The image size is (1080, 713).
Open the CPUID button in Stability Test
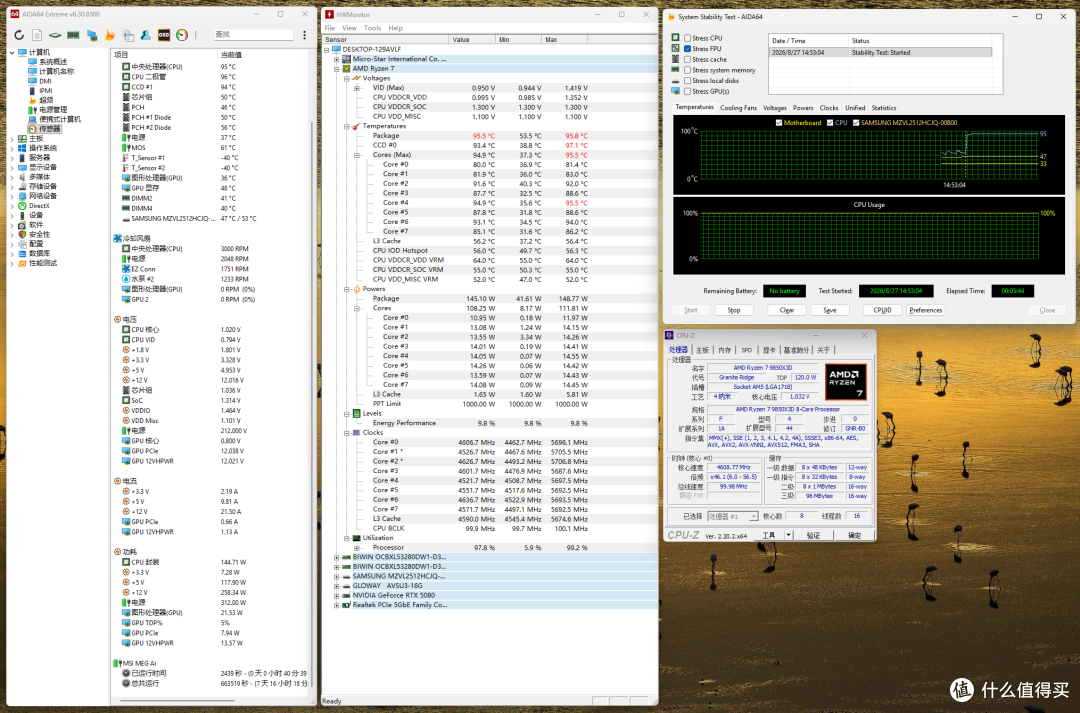(883, 311)
